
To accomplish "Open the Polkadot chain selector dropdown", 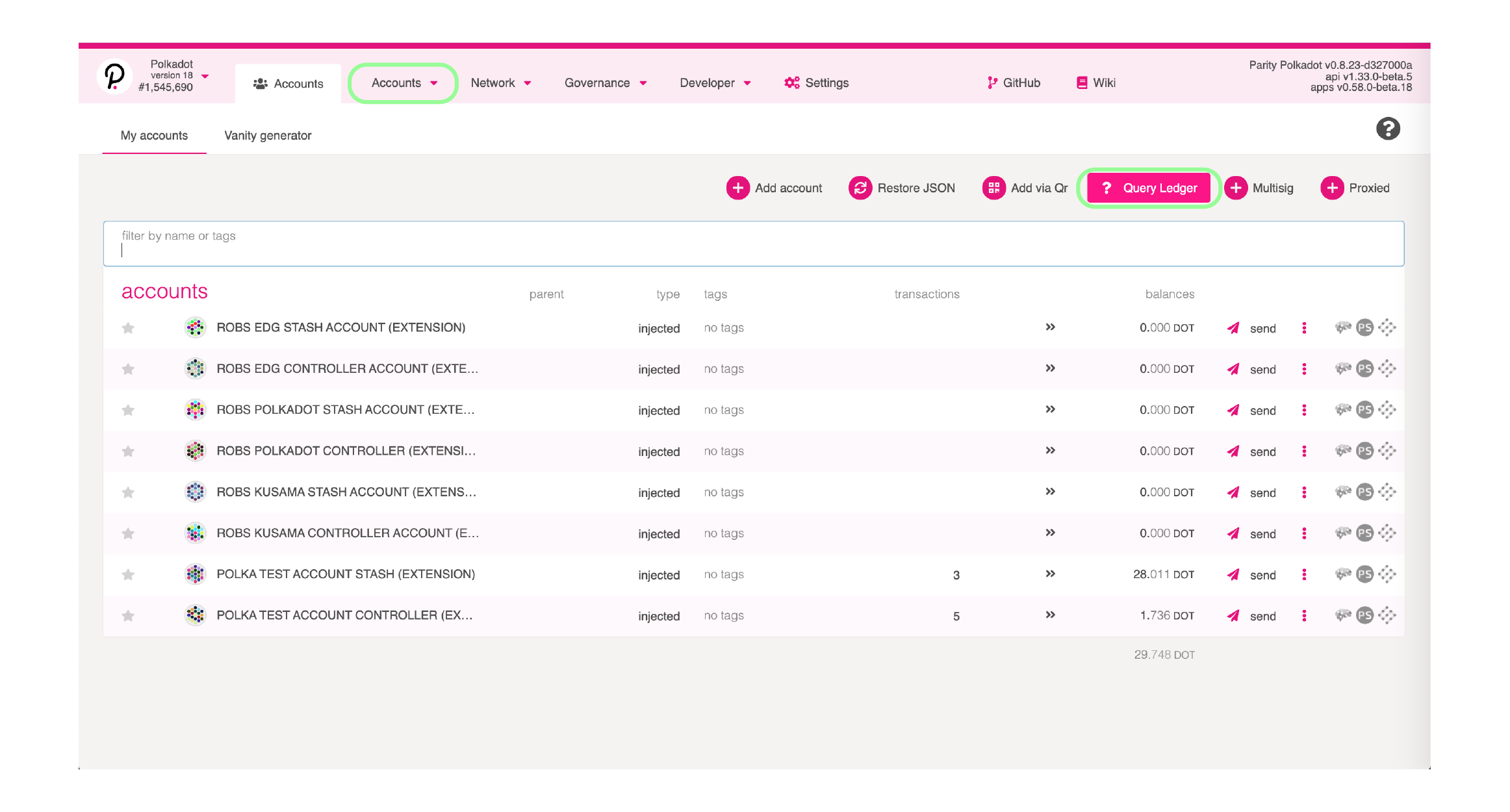I will tap(205, 77).
